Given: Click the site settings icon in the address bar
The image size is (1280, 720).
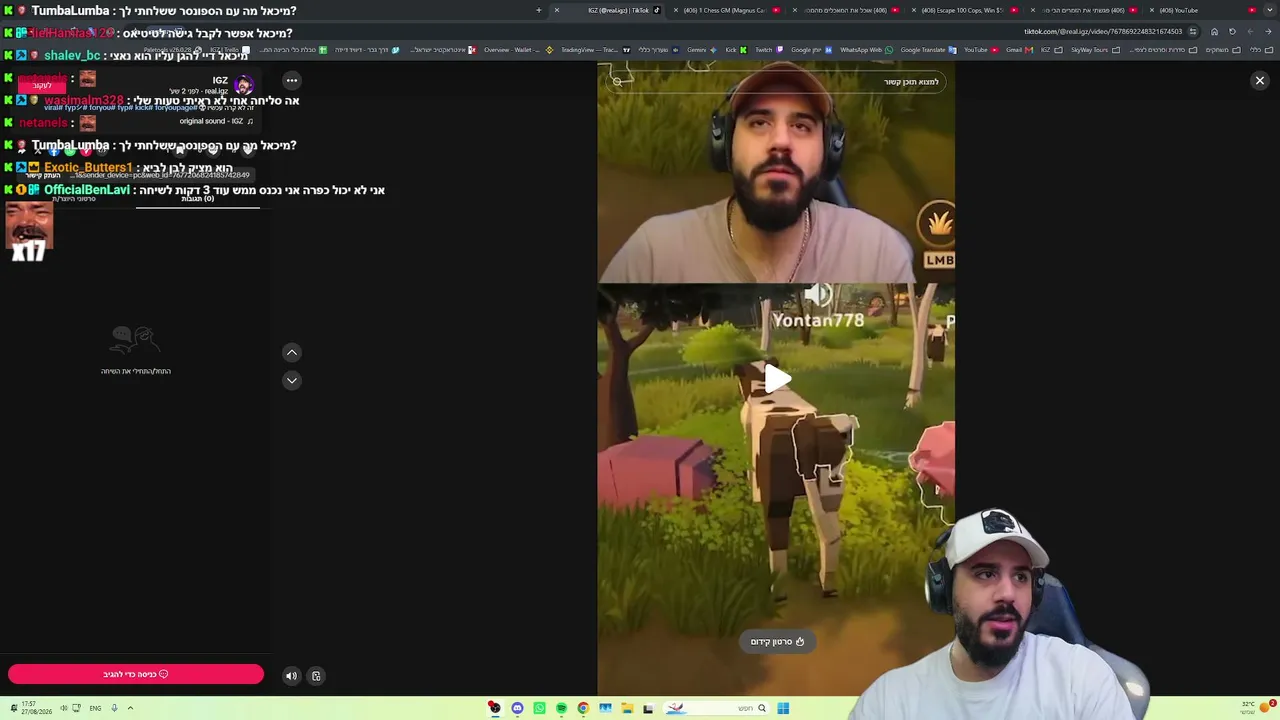Looking at the screenshot, I should tap(1193, 31).
